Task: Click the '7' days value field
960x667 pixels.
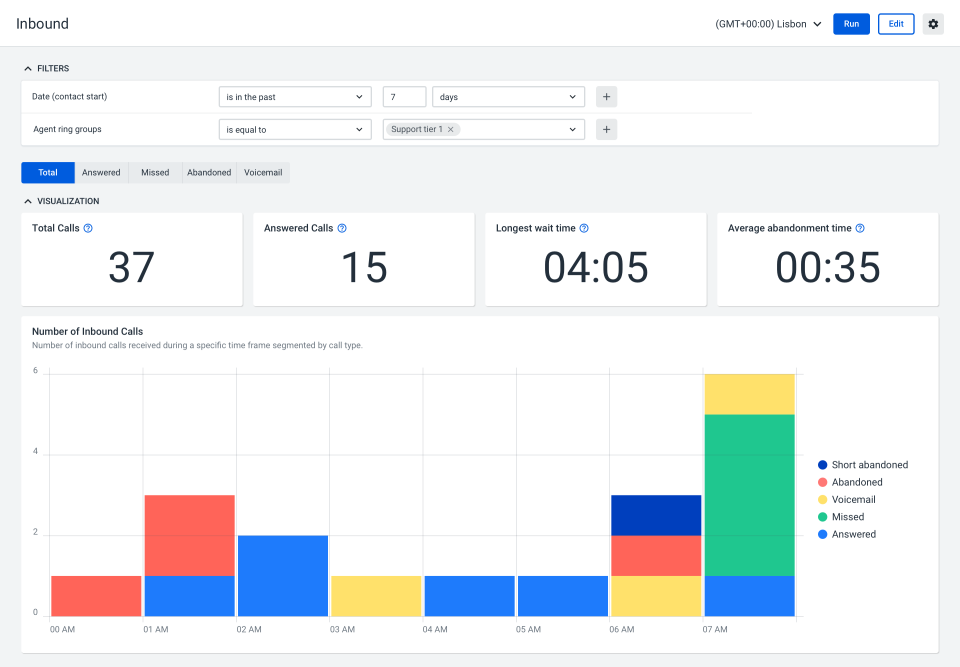Action: coord(404,96)
